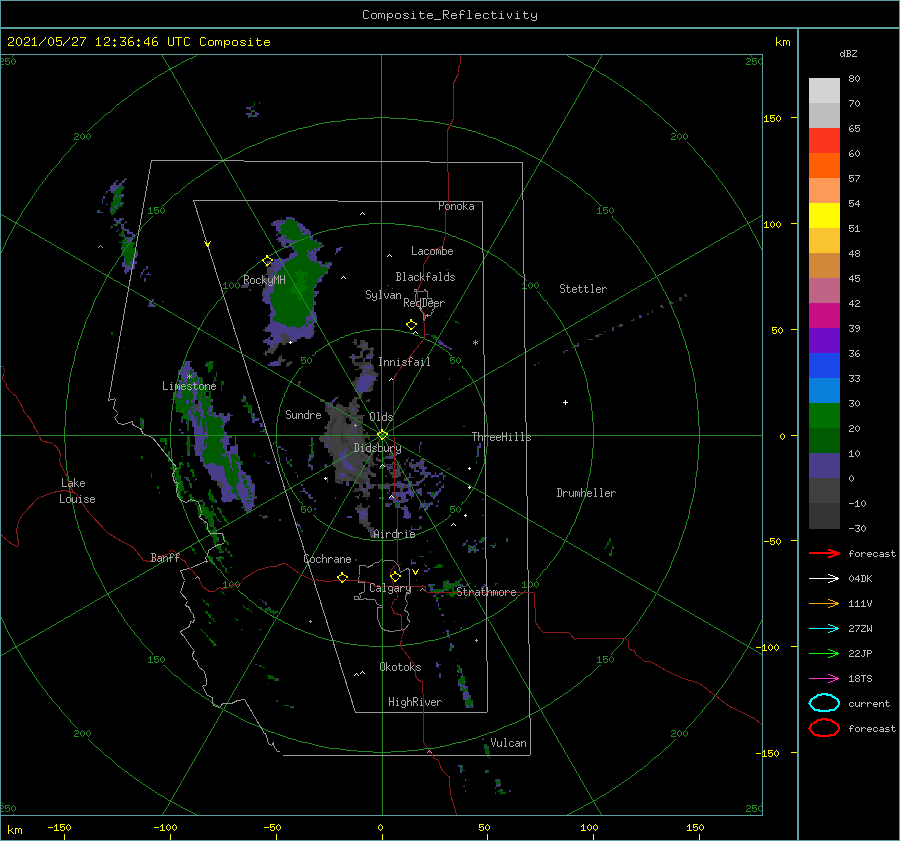
Task: Select the dark orange 60-57 dBZ swatch
Action: 824,165
